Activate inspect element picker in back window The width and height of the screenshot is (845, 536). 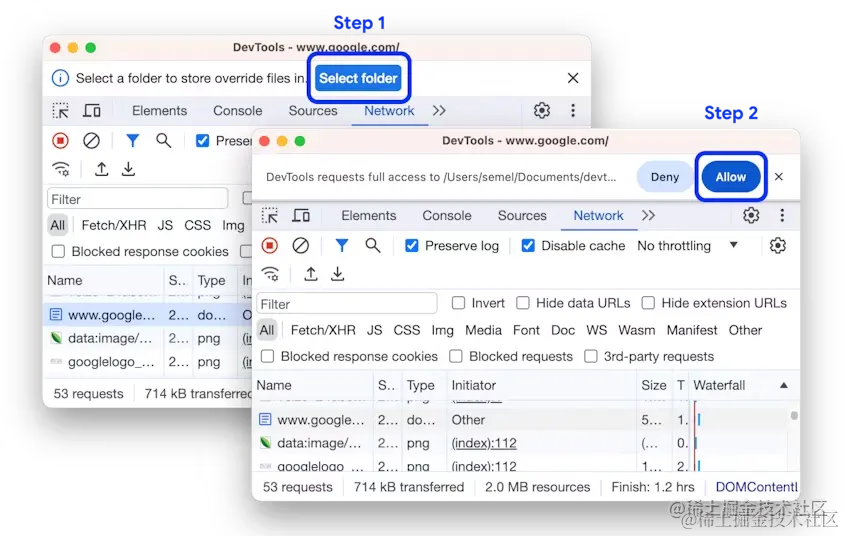[60, 110]
